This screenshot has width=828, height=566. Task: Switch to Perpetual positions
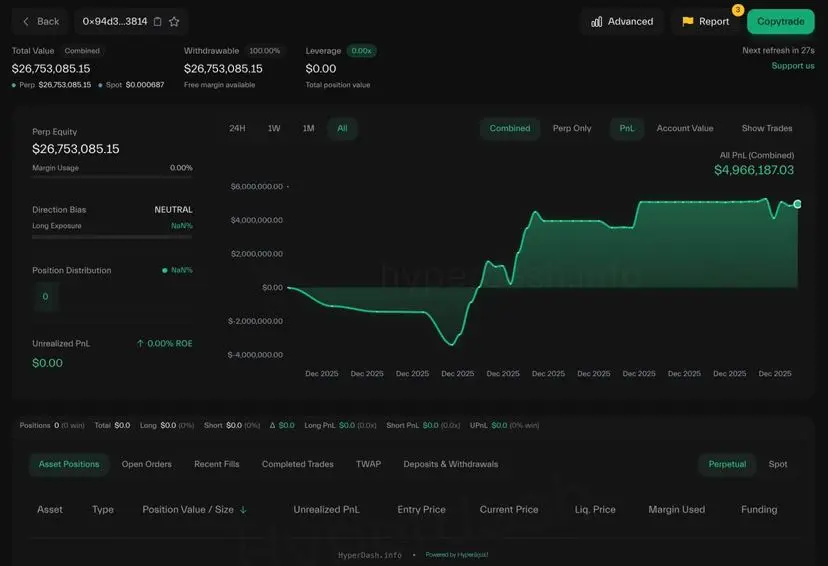point(727,464)
